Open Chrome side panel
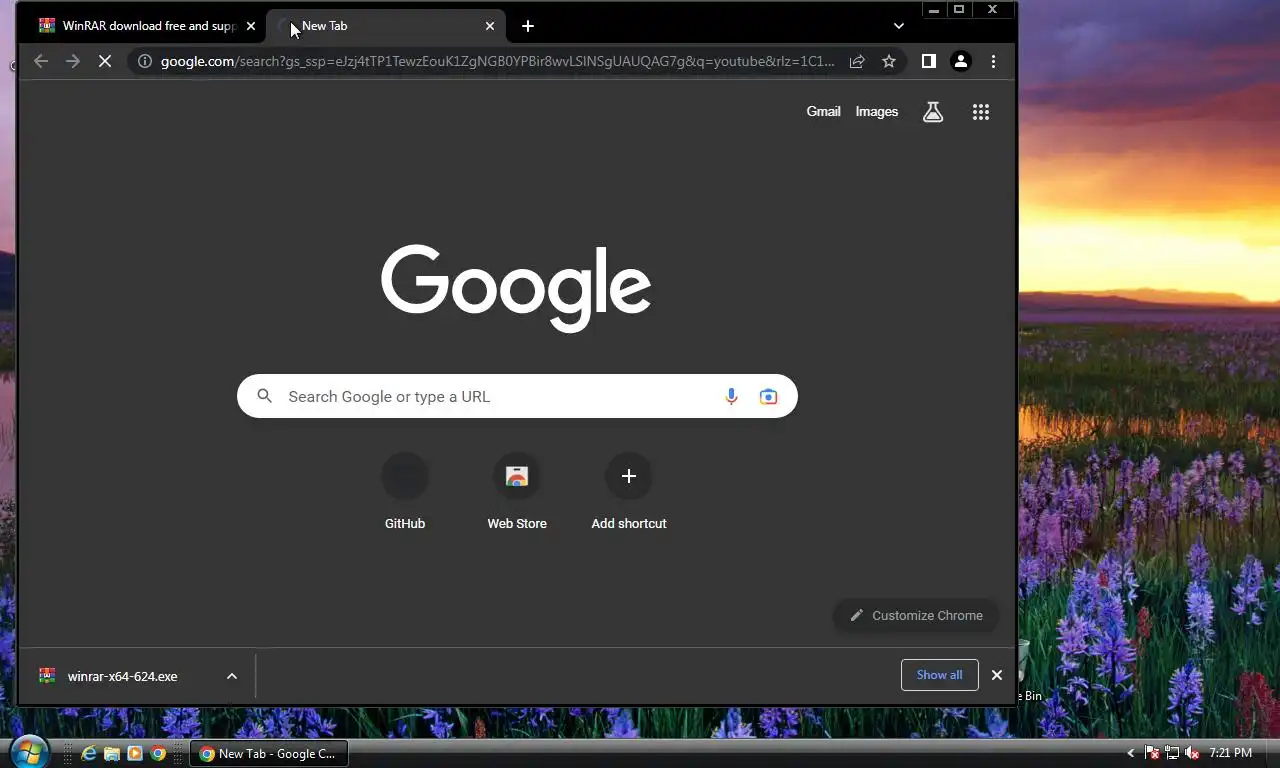 point(929,61)
